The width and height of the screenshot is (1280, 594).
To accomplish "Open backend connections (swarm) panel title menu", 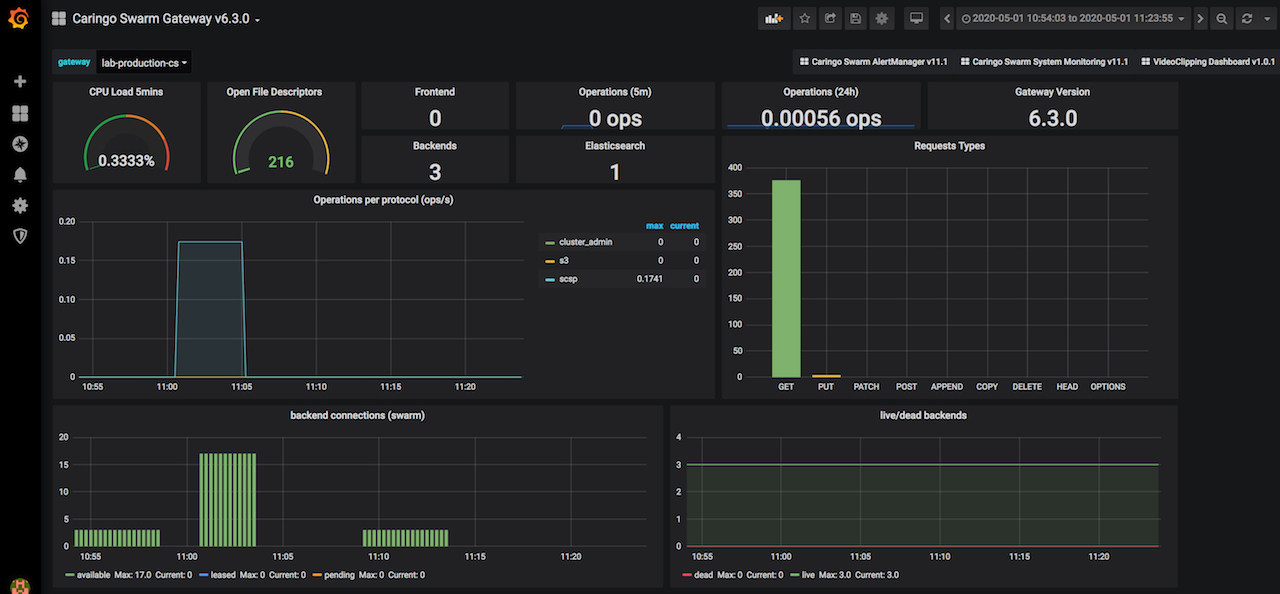I will tap(357, 415).
